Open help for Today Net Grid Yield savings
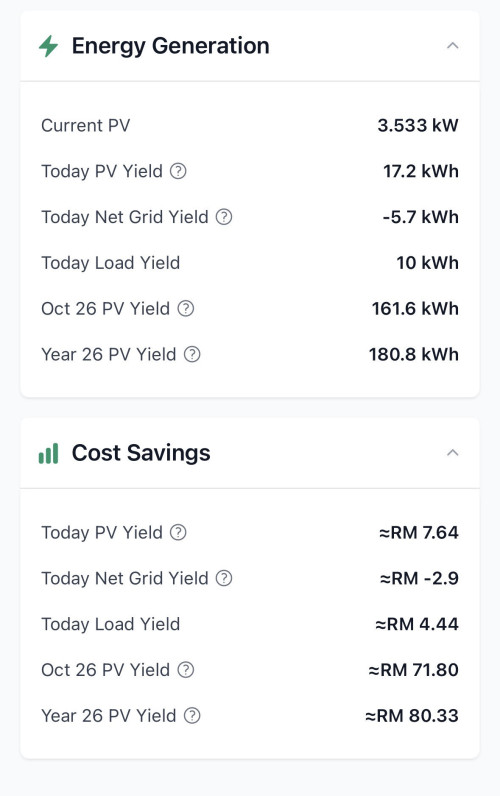This screenshot has height=796, width=500. click(224, 578)
